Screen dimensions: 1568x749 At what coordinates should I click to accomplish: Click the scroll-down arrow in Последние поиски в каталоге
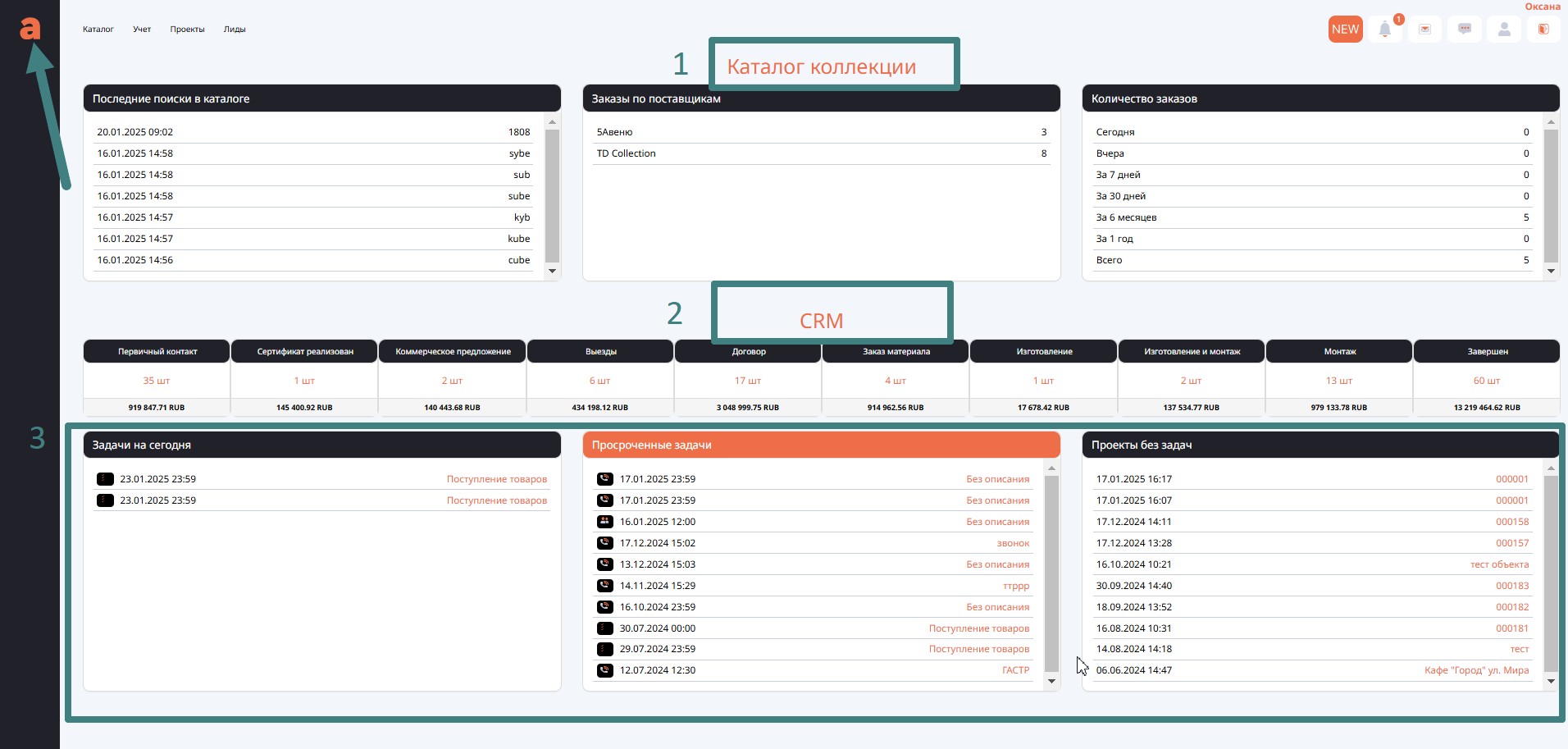pos(552,271)
